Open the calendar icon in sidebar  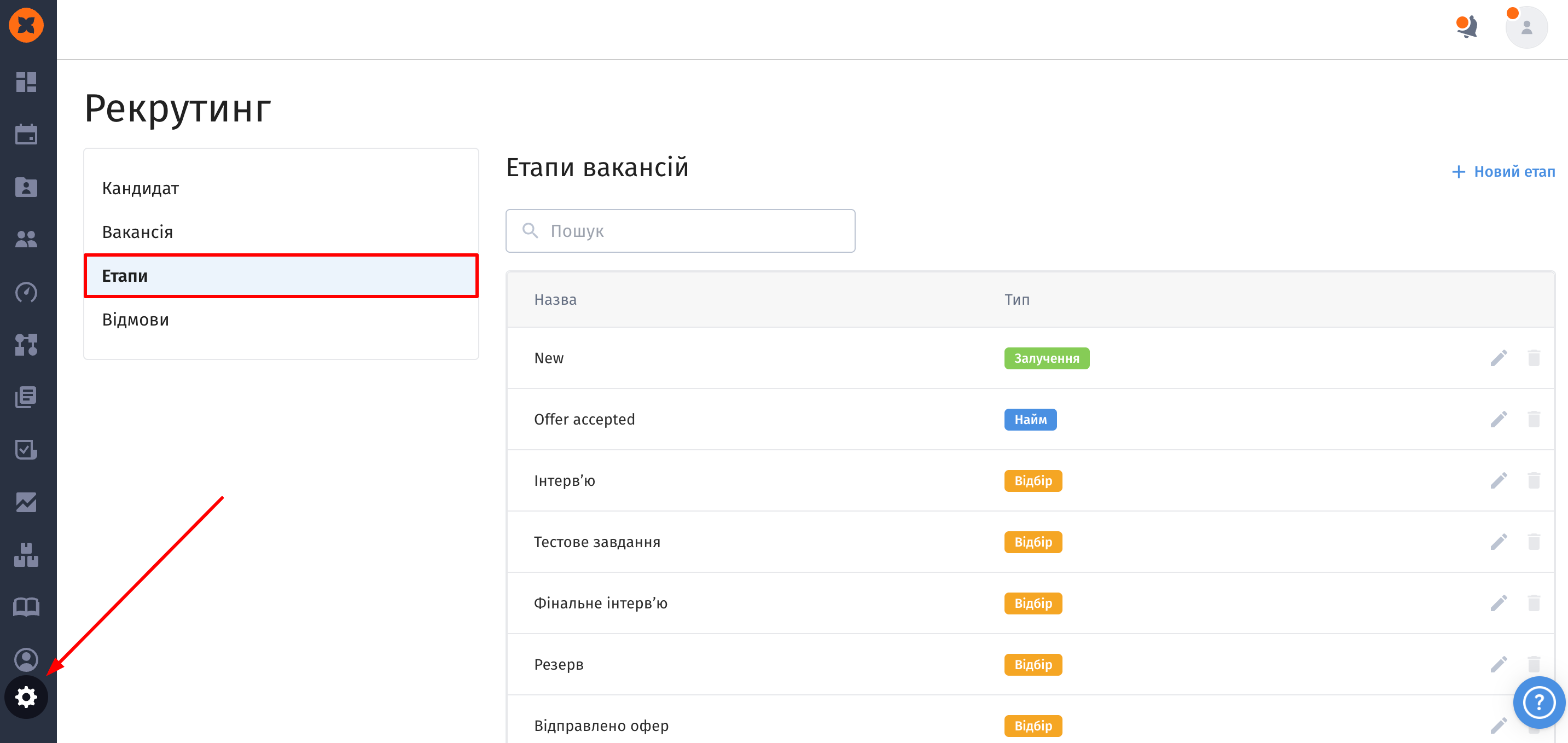pos(26,135)
